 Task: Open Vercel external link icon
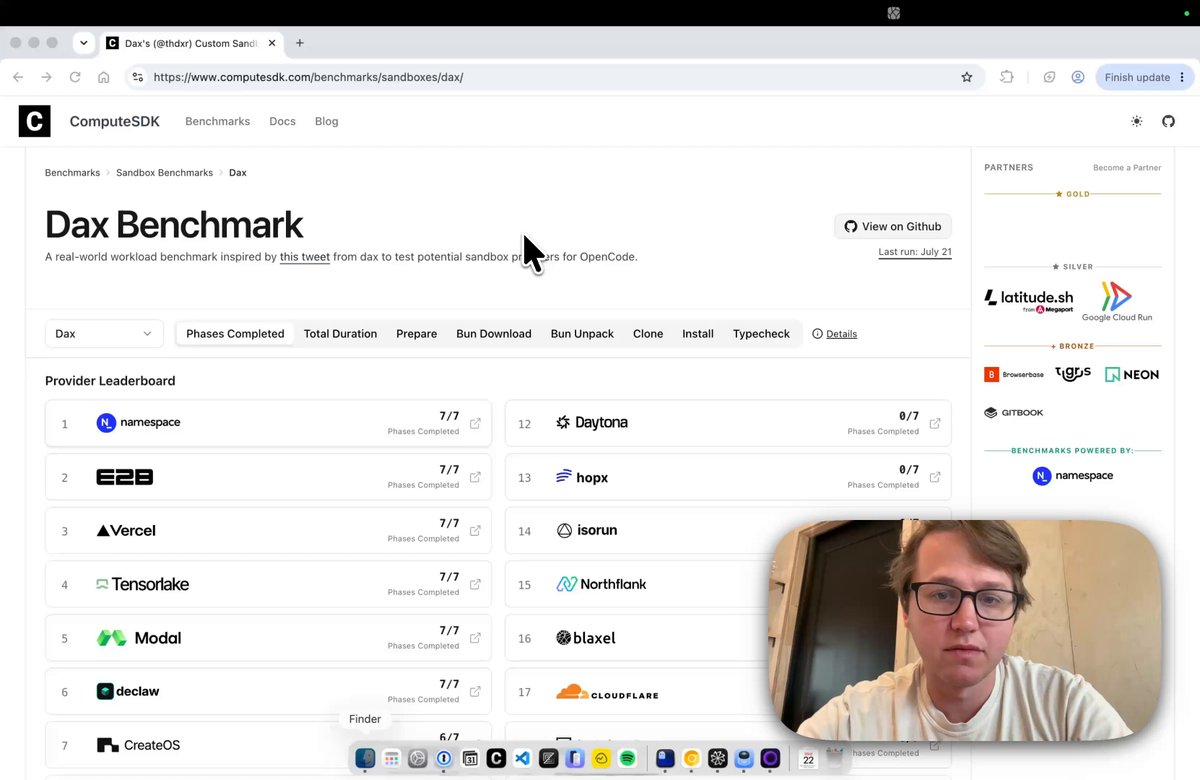[475, 531]
